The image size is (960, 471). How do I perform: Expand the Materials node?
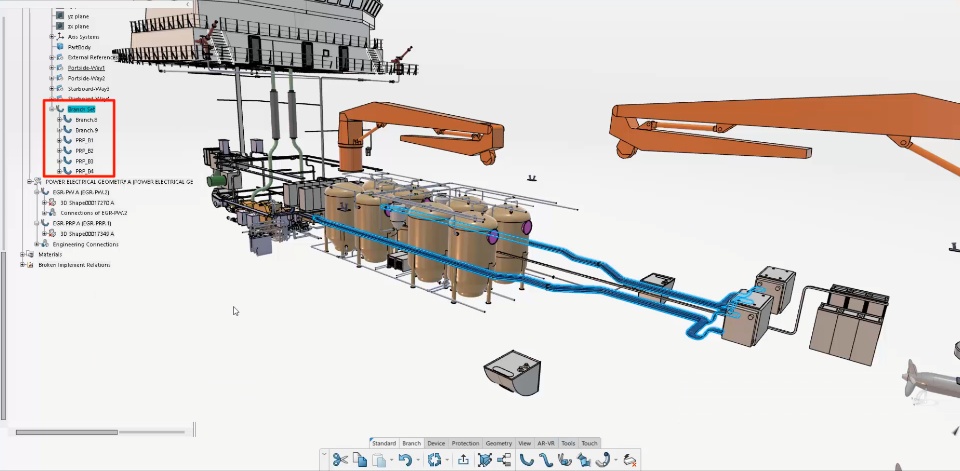tap(22, 254)
